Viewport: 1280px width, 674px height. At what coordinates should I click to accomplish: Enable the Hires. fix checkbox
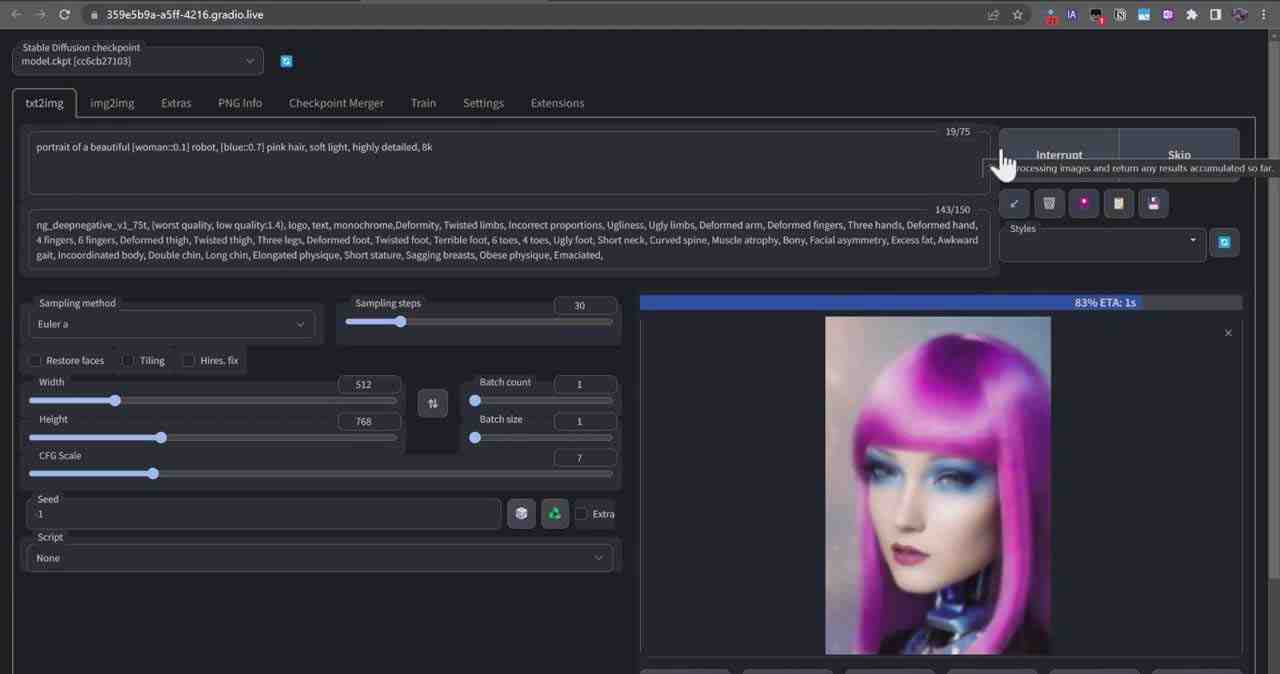point(189,360)
